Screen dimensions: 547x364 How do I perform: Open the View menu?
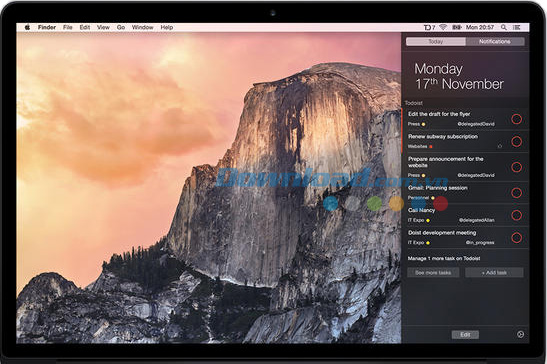pyautogui.click(x=103, y=27)
